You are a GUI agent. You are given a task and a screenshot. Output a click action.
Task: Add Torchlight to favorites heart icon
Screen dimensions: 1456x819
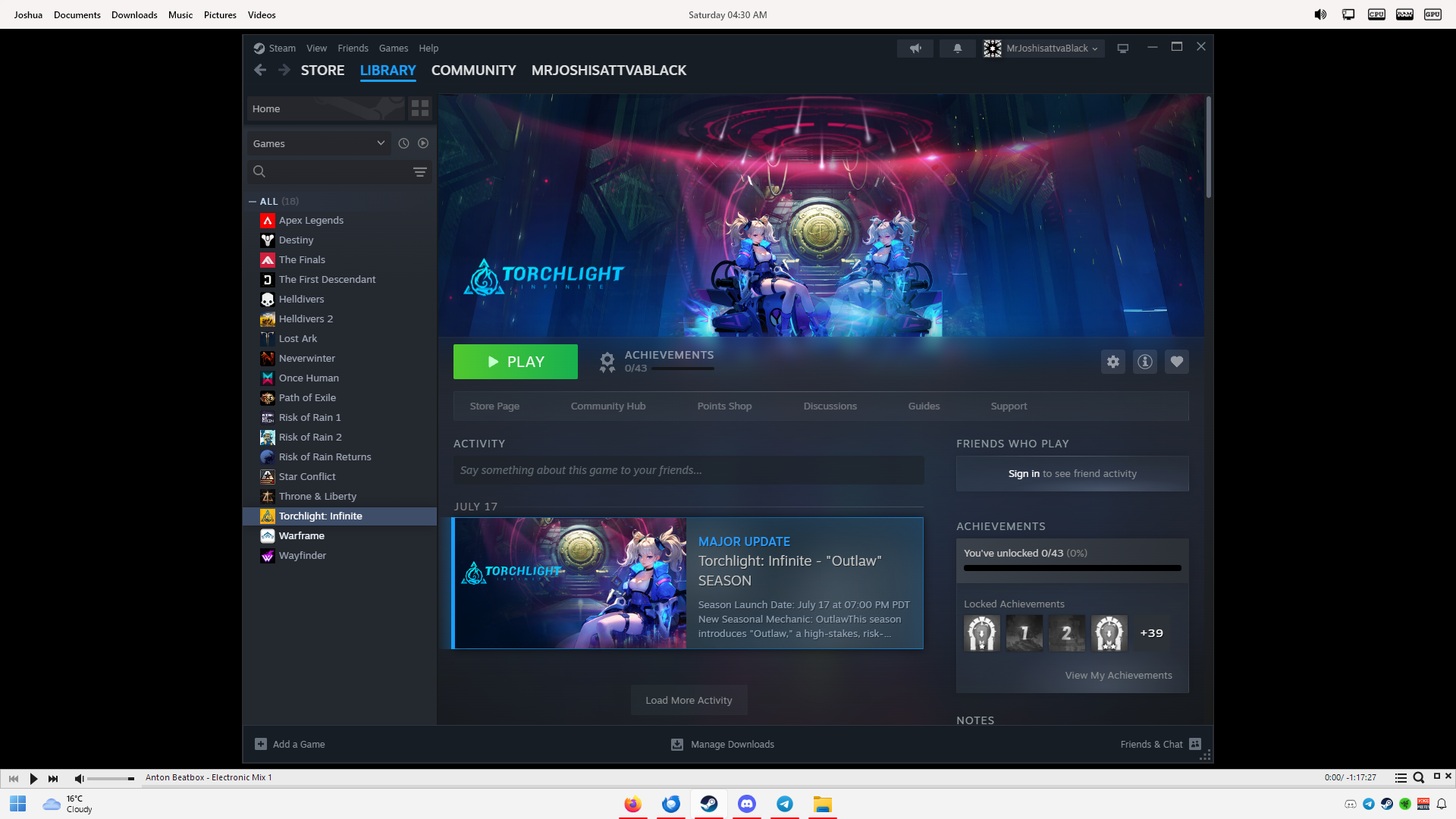[x=1177, y=362]
